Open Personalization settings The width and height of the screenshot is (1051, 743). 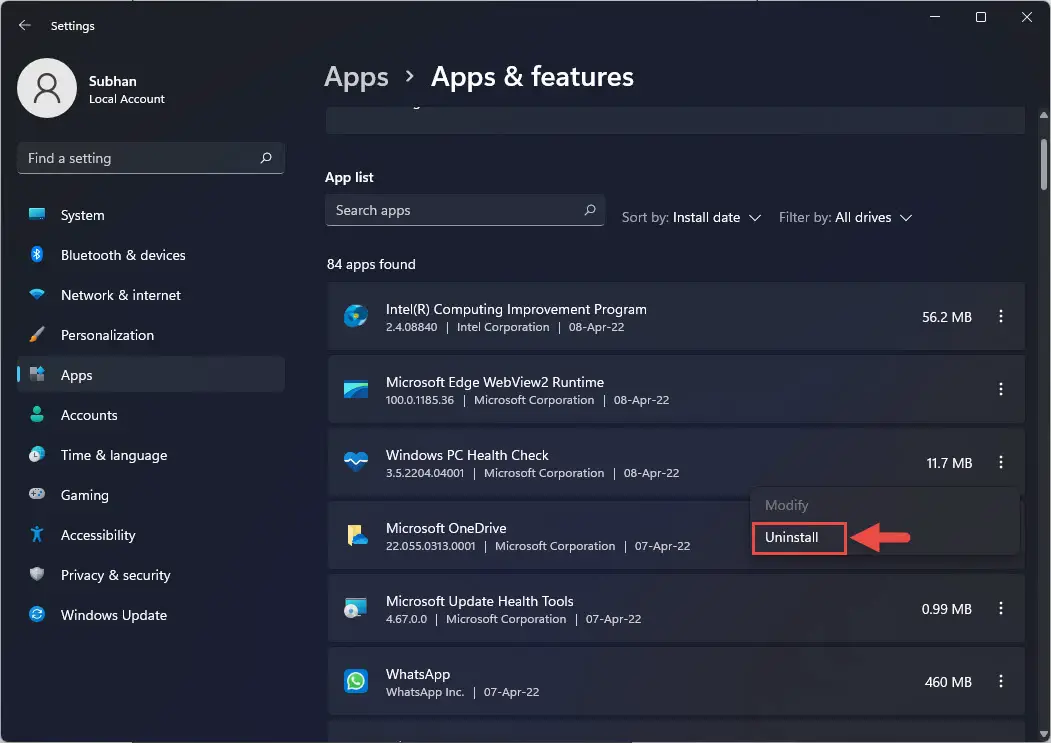[x=150, y=335]
